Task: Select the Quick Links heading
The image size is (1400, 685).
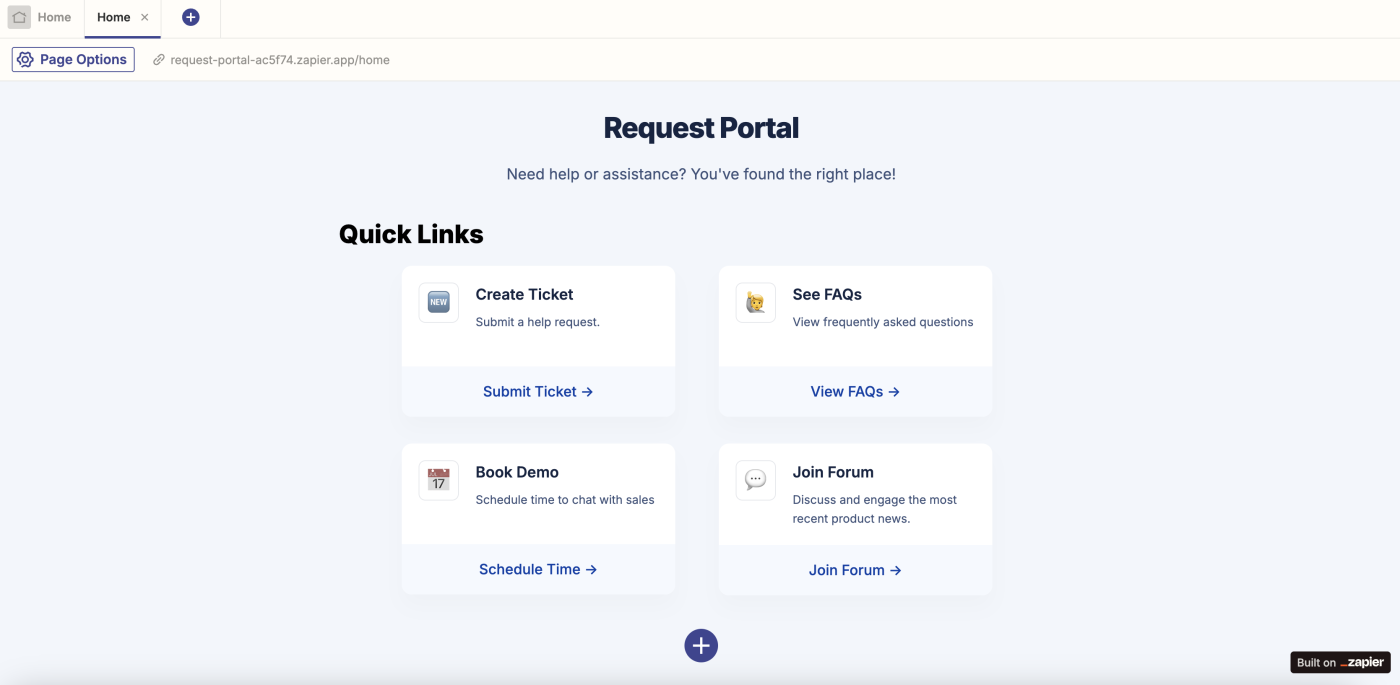Action: 411,234
